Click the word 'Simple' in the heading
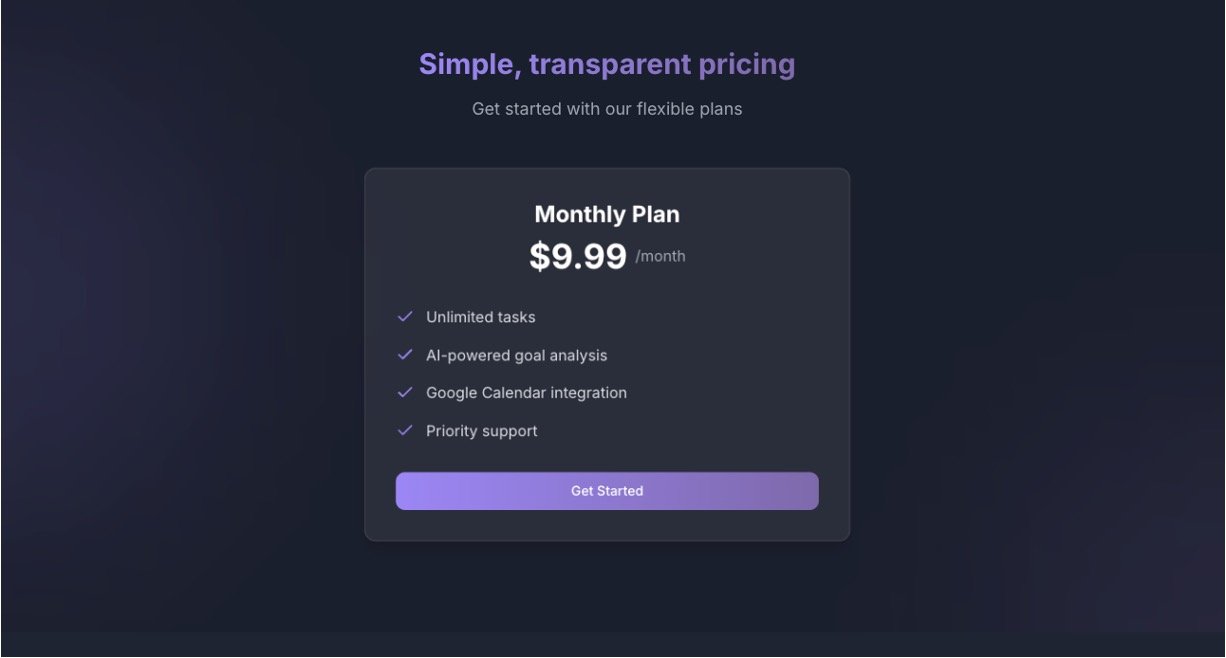This screenshot has height=658, width=1226. click(465, 65)
